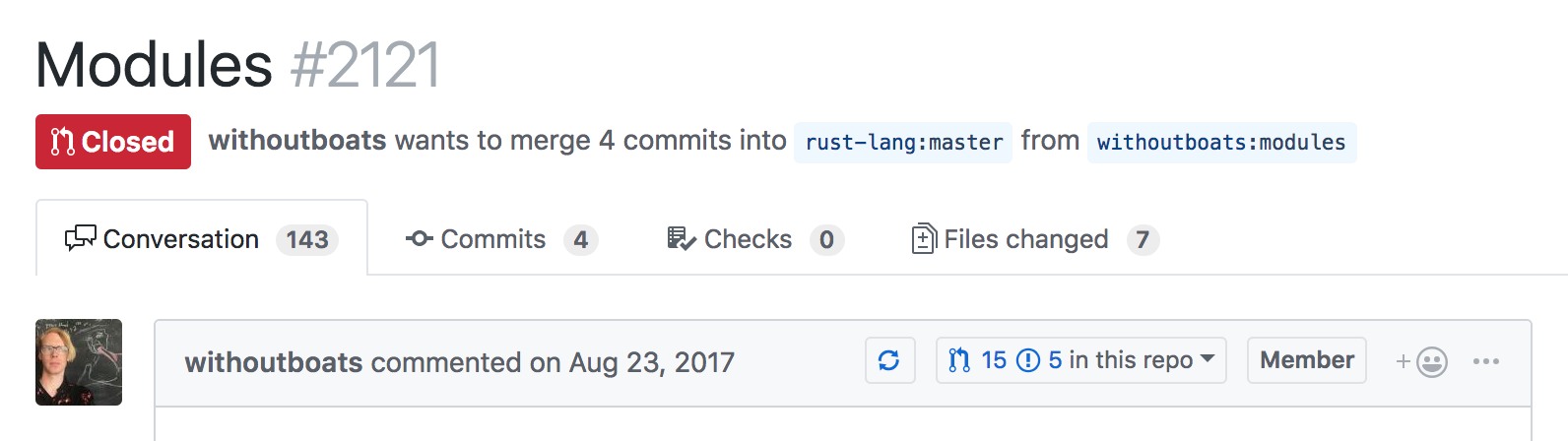Expand the "in this repo" dropdown arrow

[x=1207, y=358]
